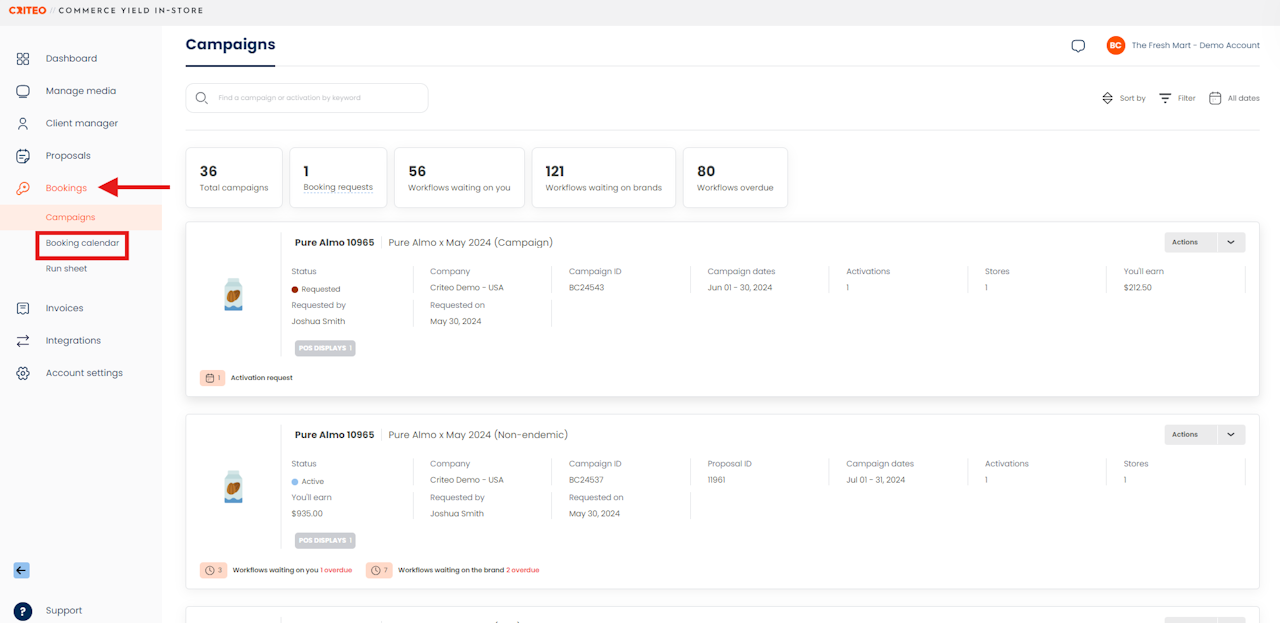
Task: Click the Pure Almo product thumbnail
Action: tap(232, 295)
